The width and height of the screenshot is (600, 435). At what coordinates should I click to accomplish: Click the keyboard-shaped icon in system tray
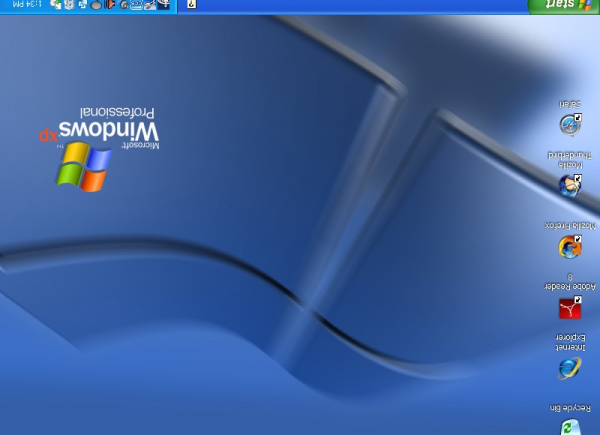pyautogui.click(x=136, y=5)
